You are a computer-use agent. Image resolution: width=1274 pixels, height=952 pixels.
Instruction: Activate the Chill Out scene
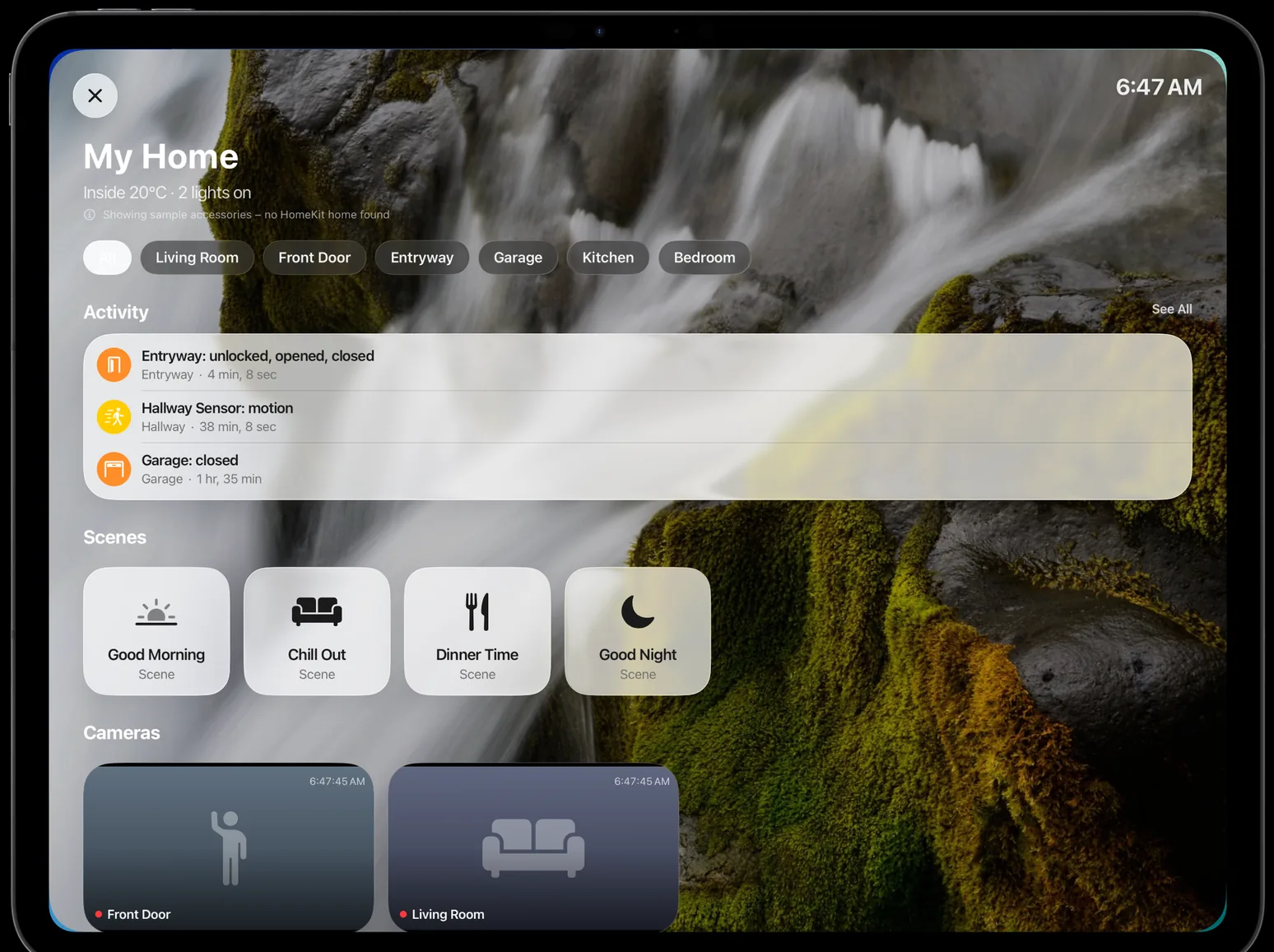[317, 631]
